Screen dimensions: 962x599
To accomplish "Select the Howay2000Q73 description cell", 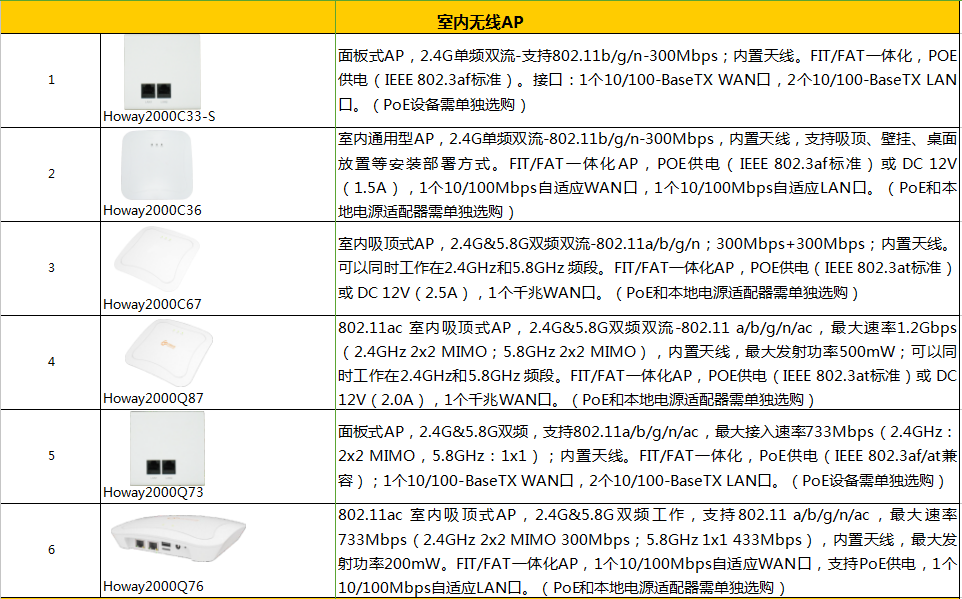I will [x=647, y=456].
